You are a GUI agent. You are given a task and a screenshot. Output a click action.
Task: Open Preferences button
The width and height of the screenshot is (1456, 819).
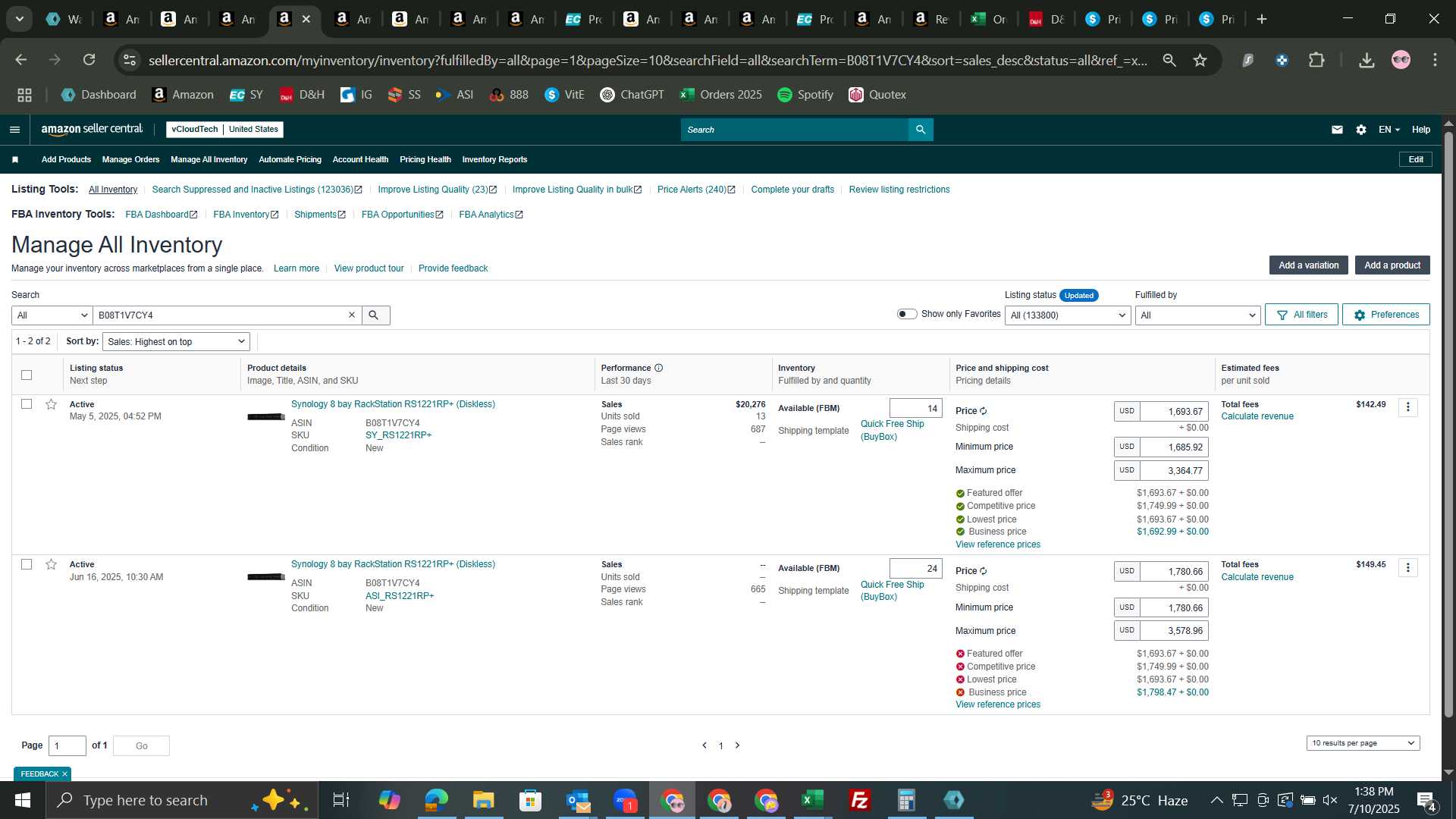[x=1385, y=315]
